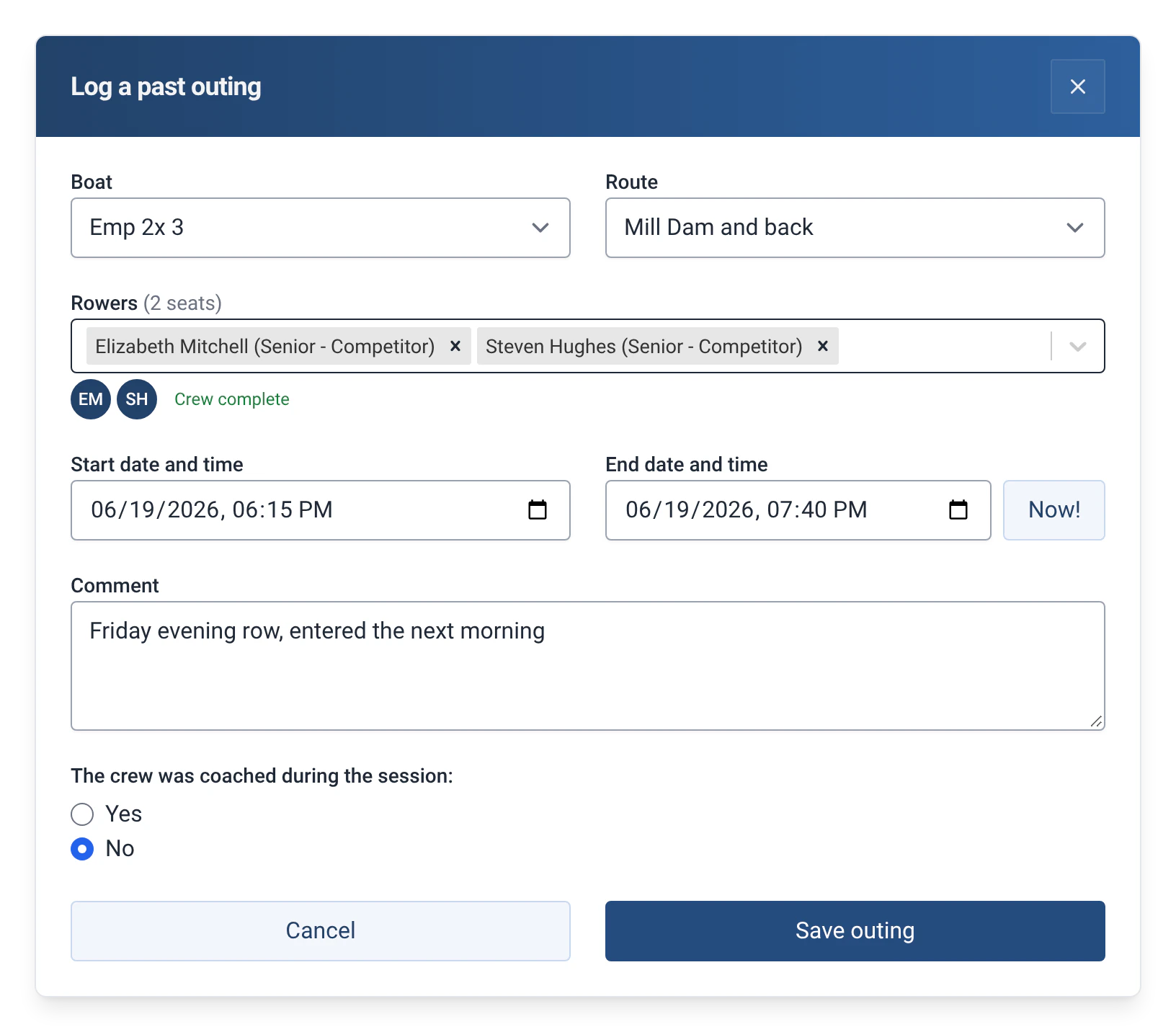Select Yes for crew was coached
Image resolution: width=1176 pixels, height=1032 pixels.
(x=82, y=814)
